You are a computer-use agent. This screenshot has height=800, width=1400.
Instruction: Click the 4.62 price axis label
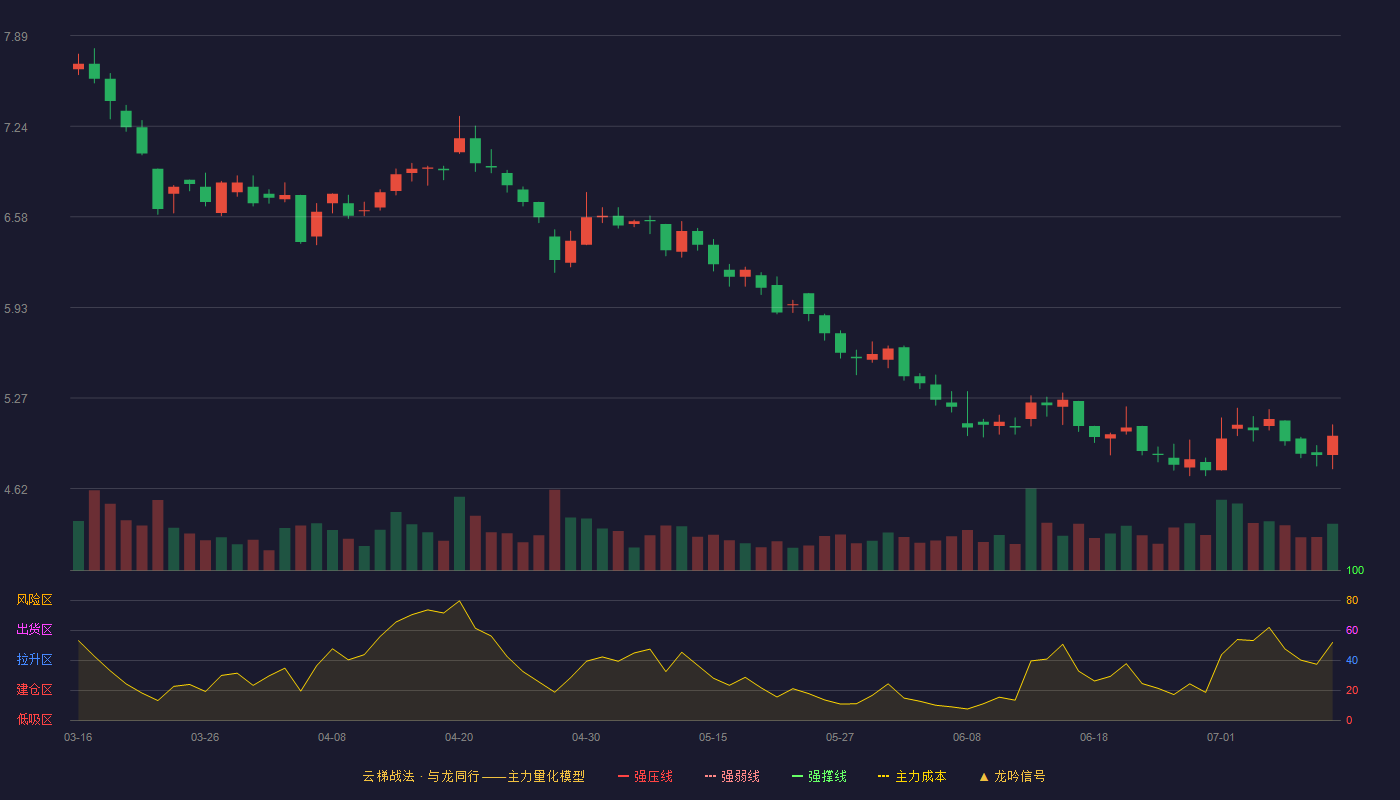(x=16, y=490)
